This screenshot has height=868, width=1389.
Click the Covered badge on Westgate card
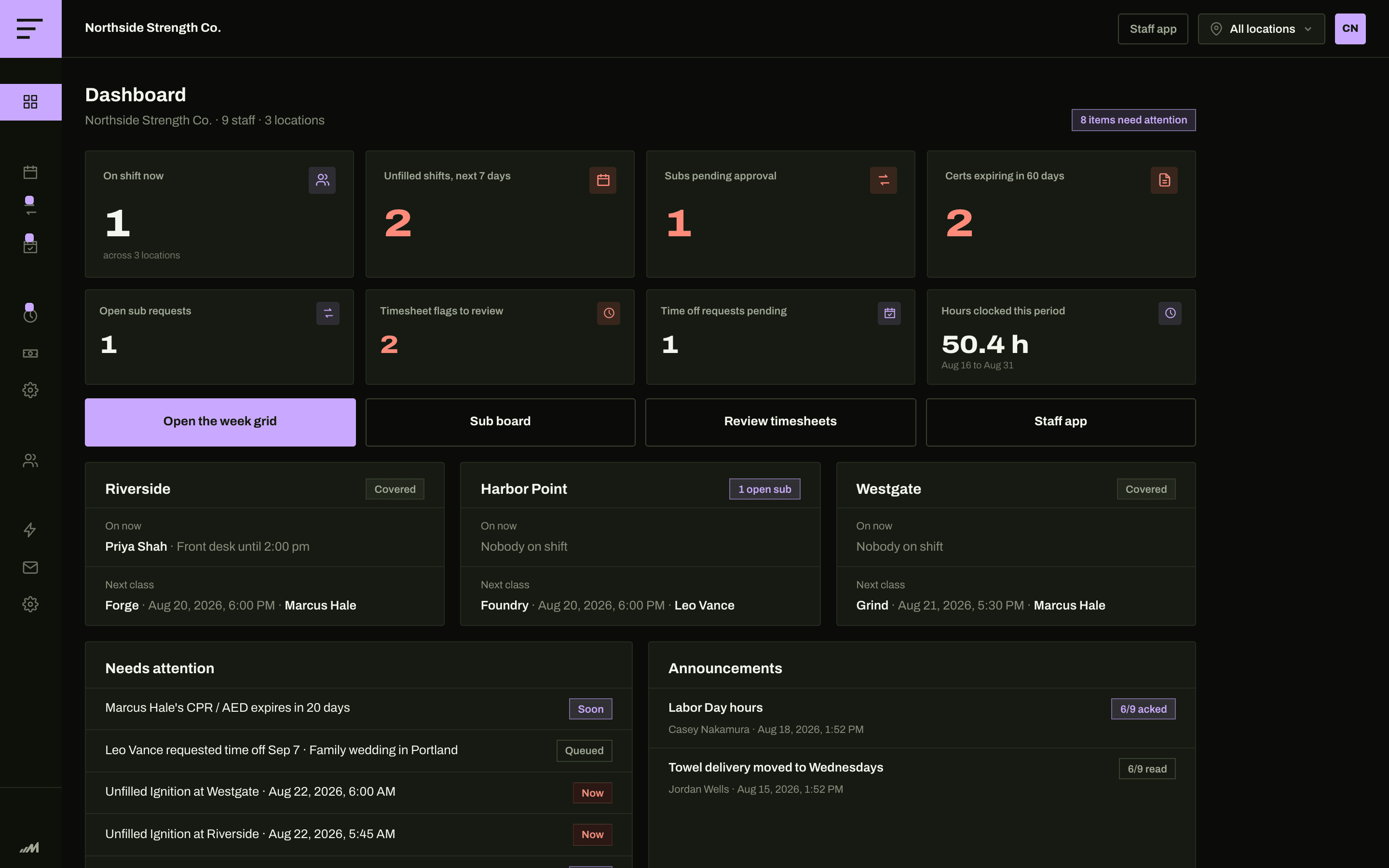(x=1145, y=489)
